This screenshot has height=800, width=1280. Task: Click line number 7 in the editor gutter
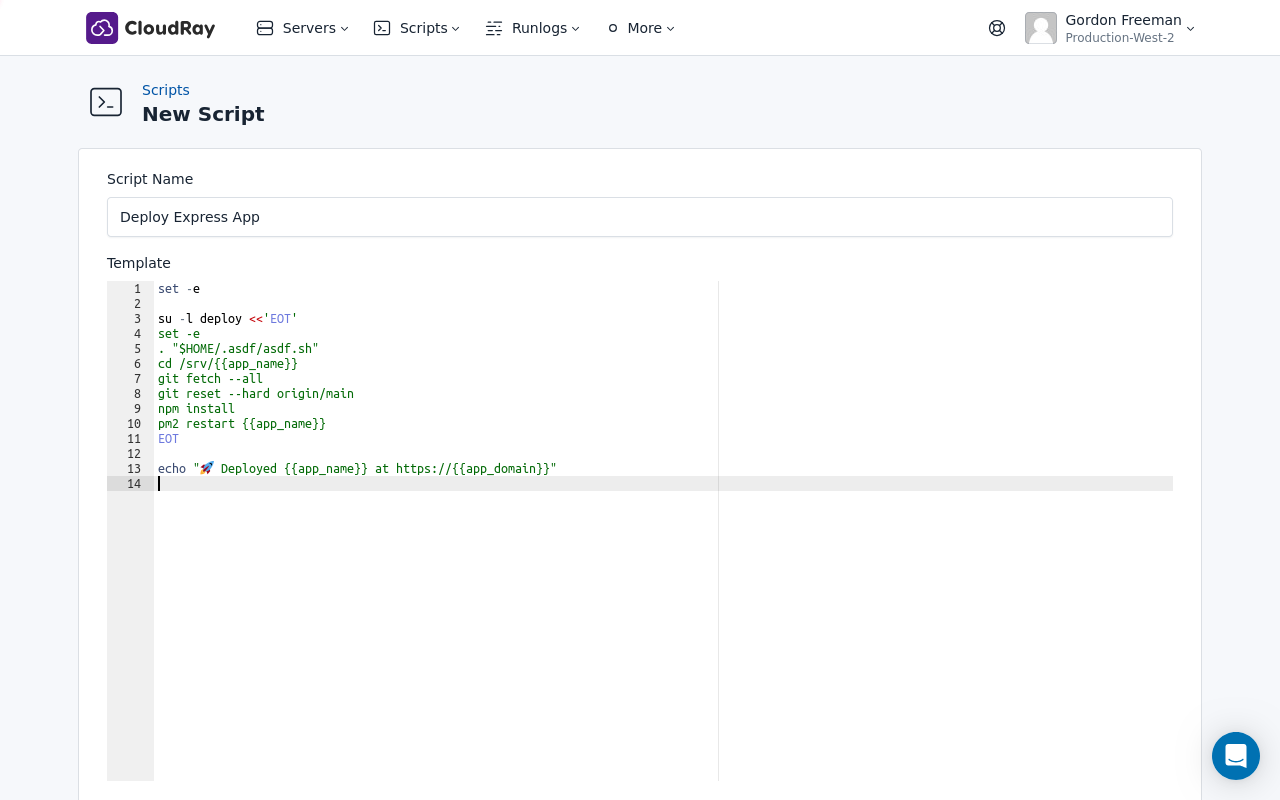click(x=137, y=379)
